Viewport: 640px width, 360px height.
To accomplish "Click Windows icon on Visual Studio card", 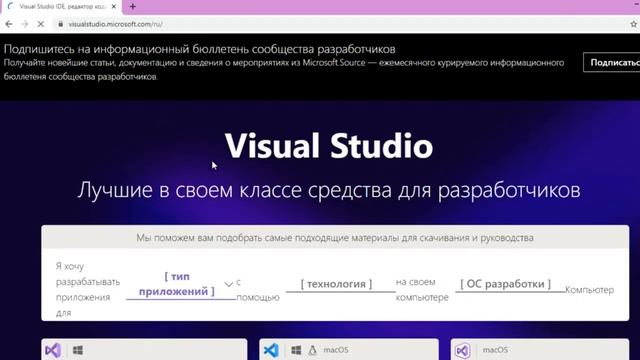I will (78, 350).
